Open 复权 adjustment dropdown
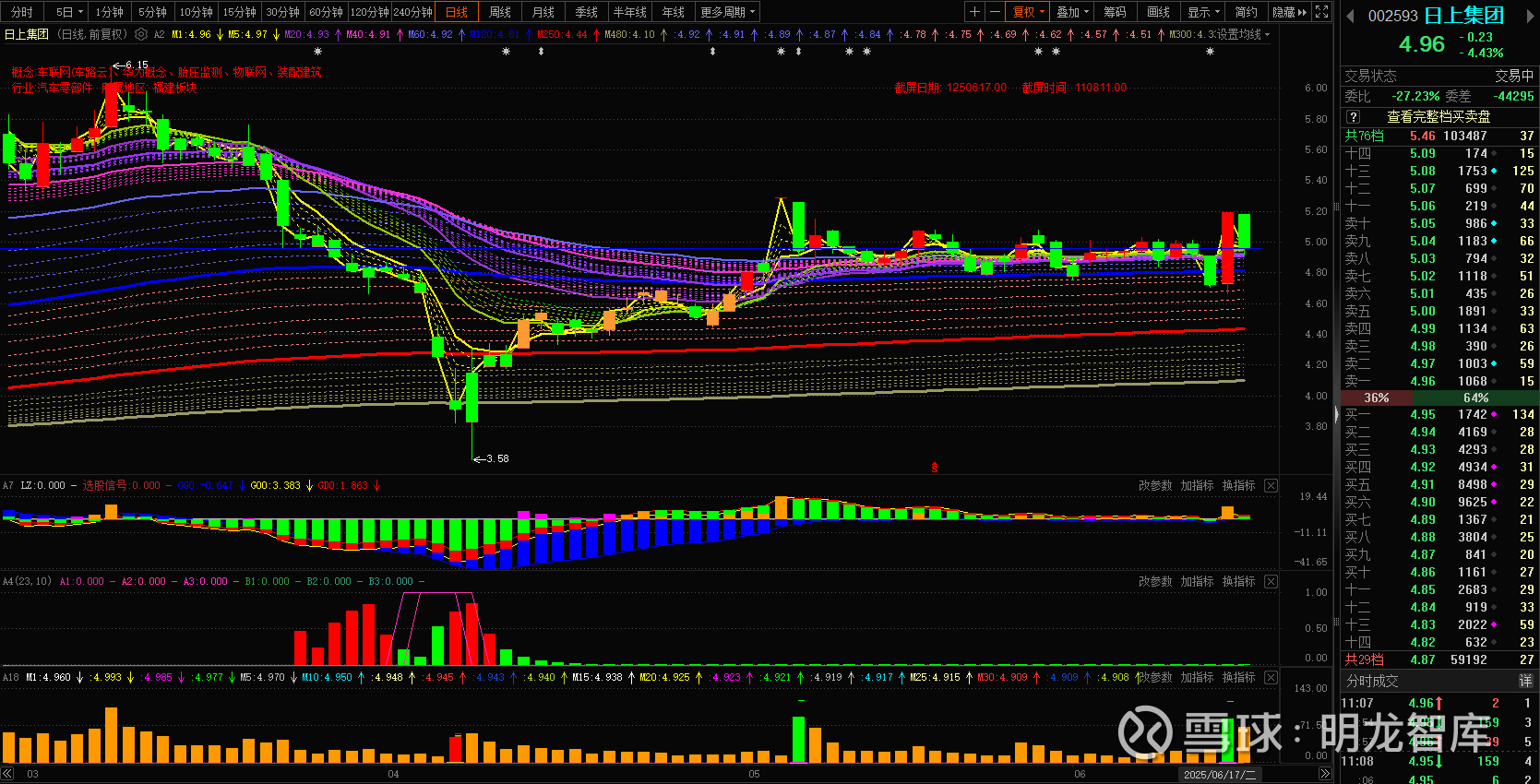 click(x=1029, y=12)
